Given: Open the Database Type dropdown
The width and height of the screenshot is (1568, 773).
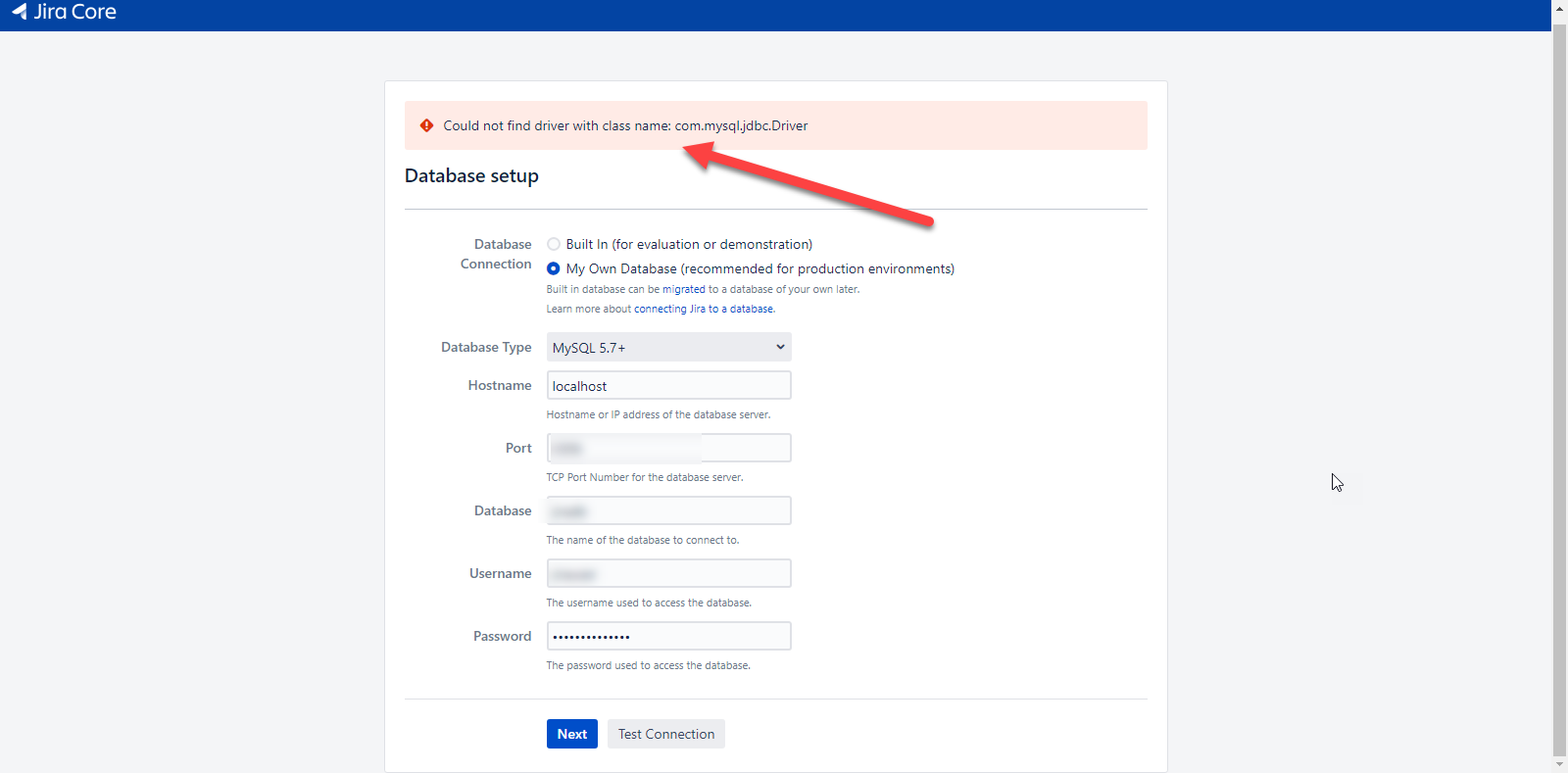Looking at the screenshot, I should [668, 347].
